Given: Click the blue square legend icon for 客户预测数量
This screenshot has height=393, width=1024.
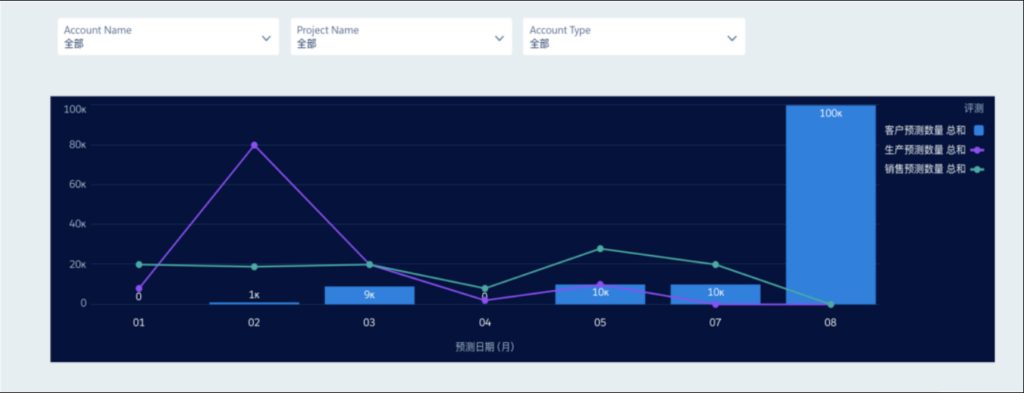Looking at the screenshot, I should [x=978, y=130].
